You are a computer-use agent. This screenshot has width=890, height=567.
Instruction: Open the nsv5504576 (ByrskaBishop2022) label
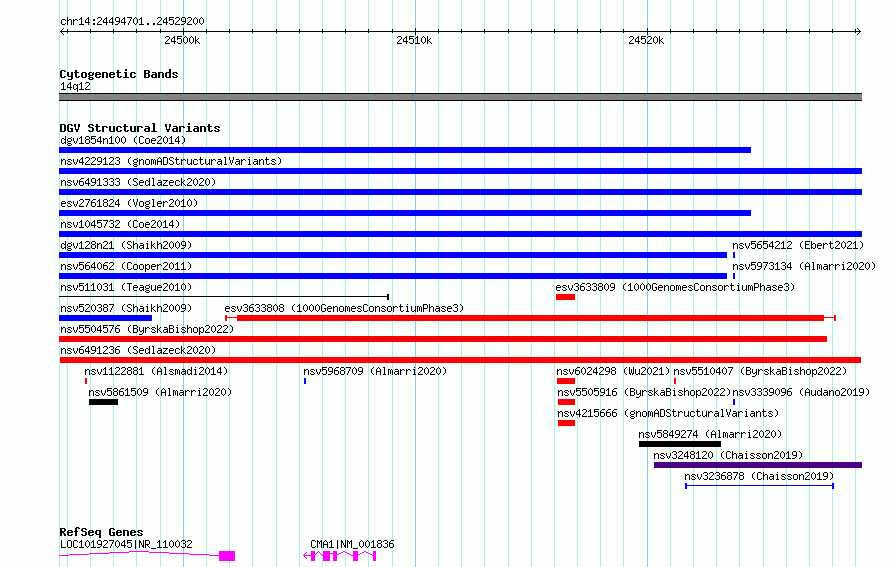coord(147,329)
